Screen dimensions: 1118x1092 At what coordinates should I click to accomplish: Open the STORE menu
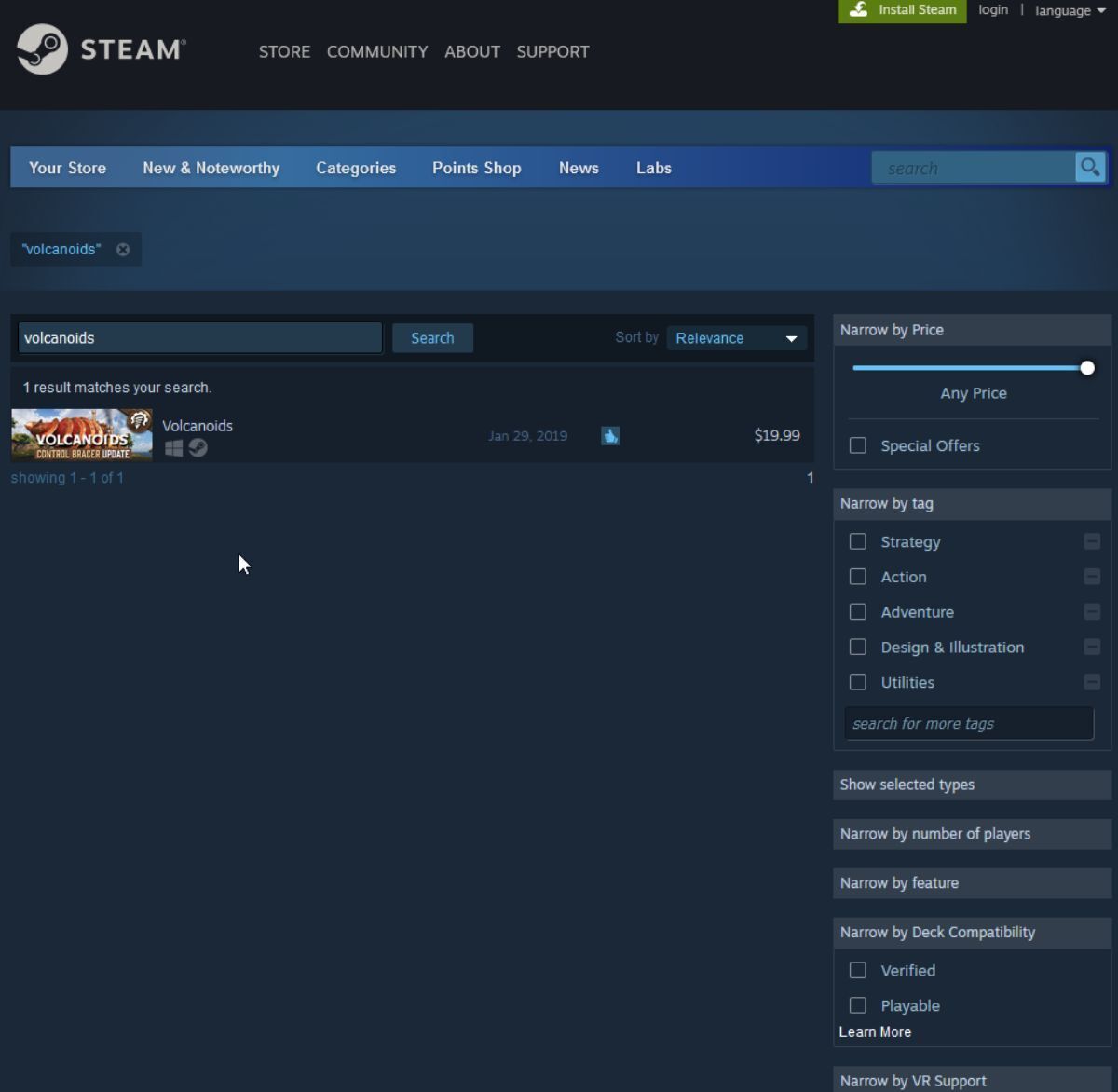(284, 52)
